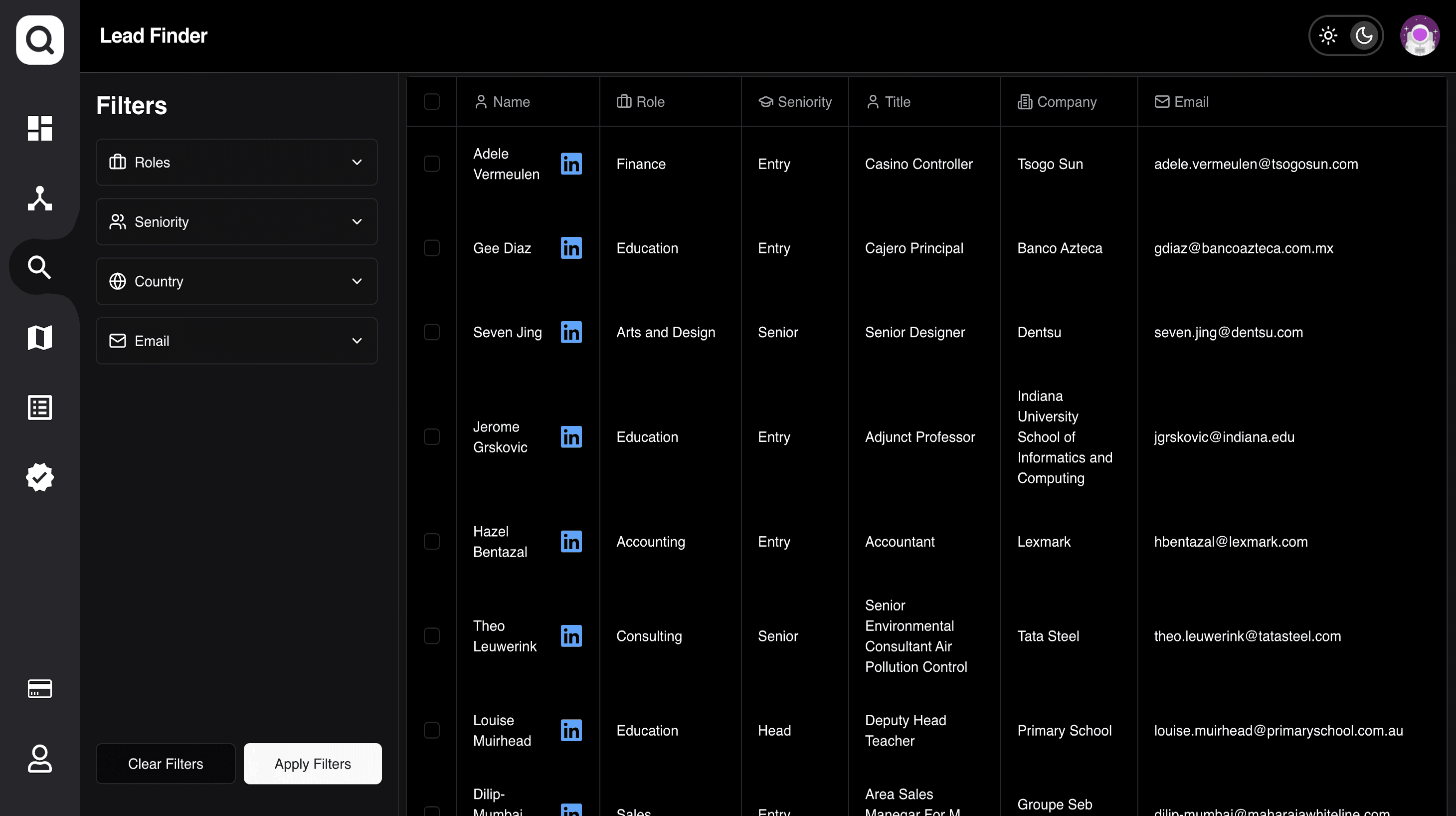Click the Senior Designer title cell
This screenshot has width=1456, height=816.
914,333
